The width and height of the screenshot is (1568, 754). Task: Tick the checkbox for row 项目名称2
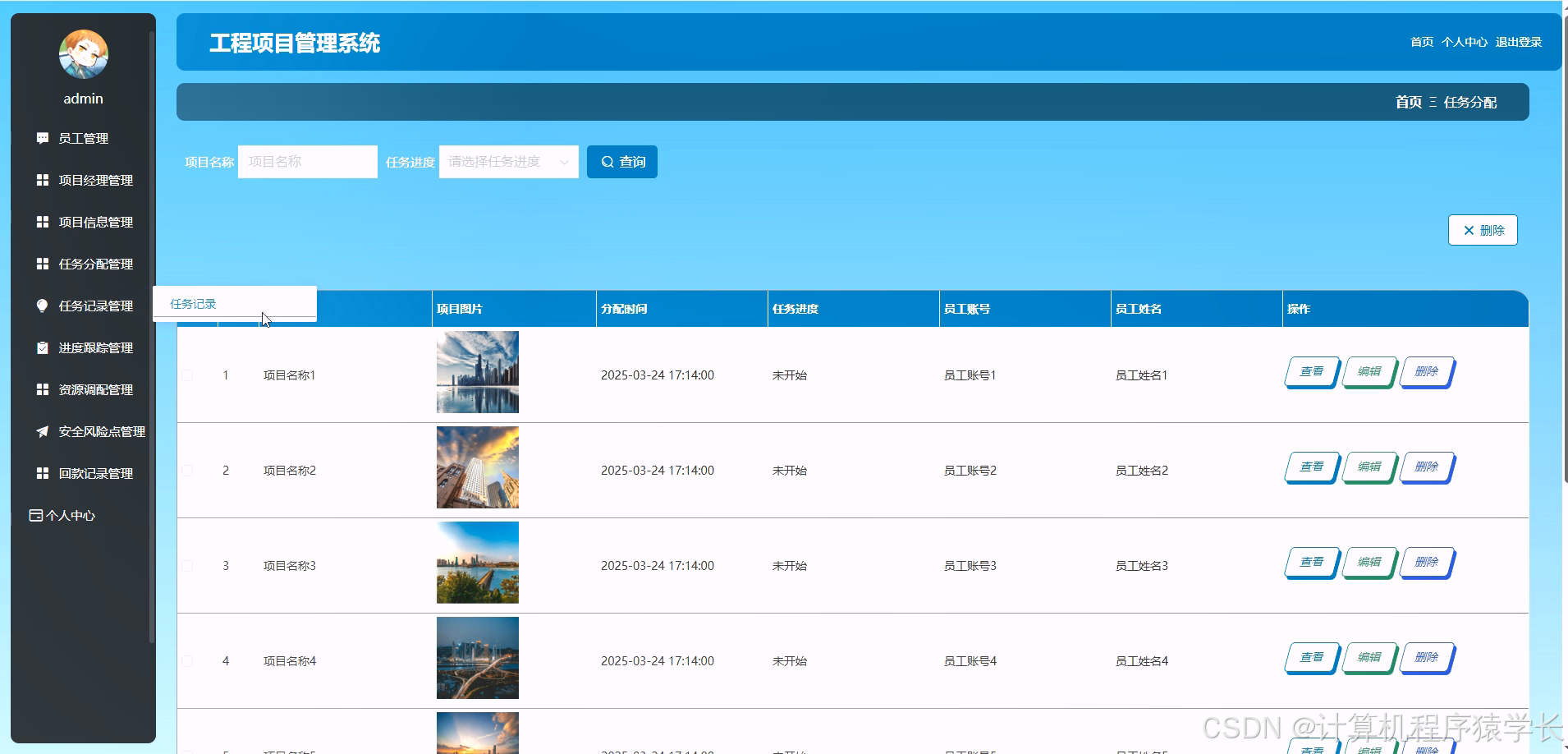pyautogui.click(x=187, y=471)
